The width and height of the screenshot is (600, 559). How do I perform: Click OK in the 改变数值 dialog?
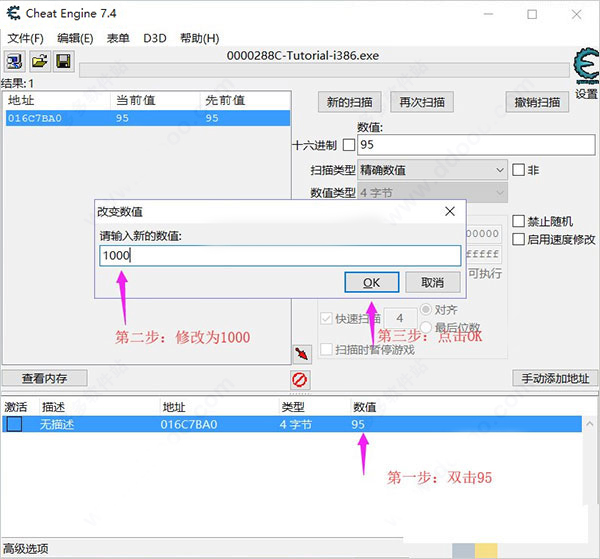[372, 282]
